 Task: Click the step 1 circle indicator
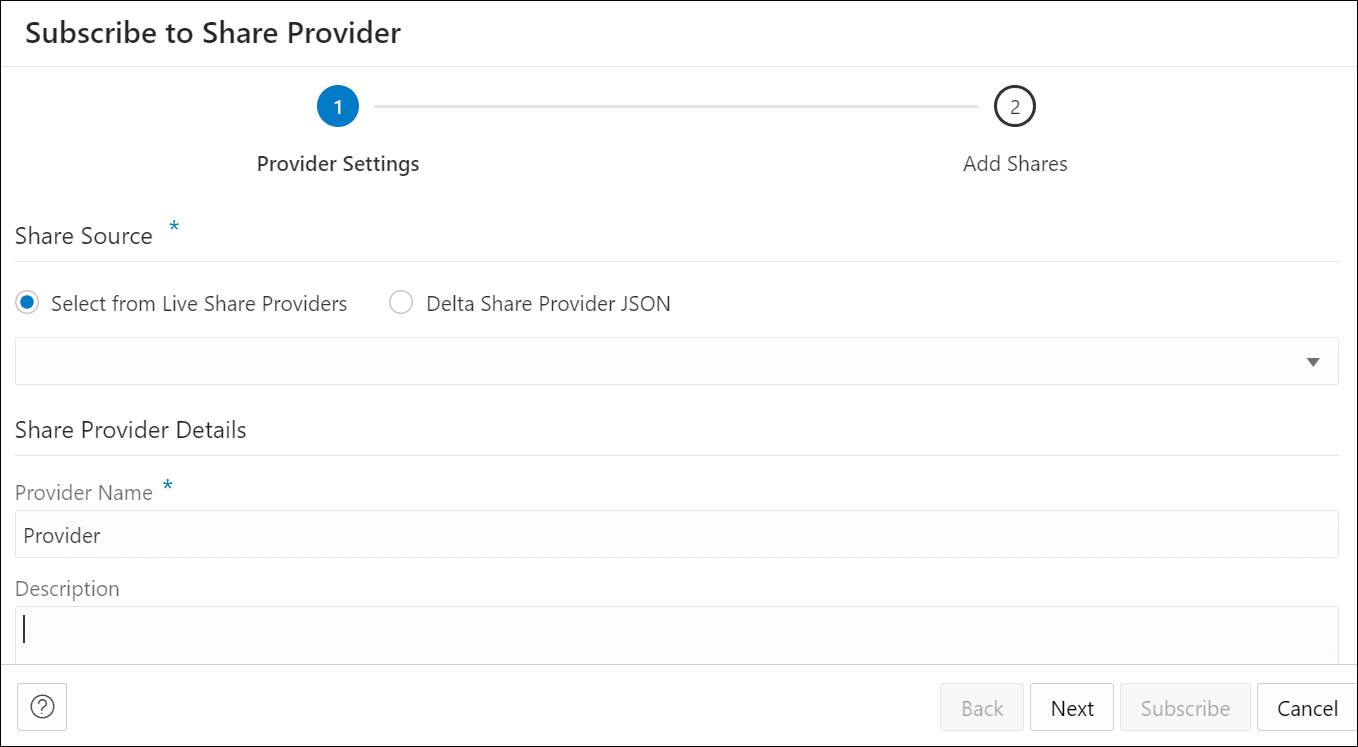(x=337, y=105)
